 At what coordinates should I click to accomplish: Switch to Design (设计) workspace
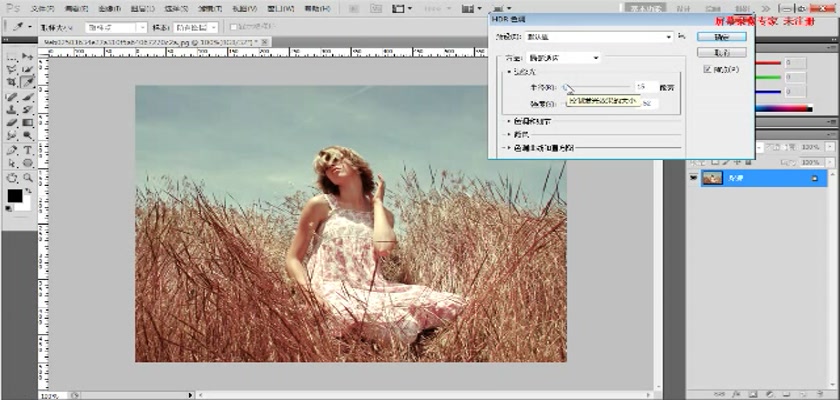tap(682, 9)
